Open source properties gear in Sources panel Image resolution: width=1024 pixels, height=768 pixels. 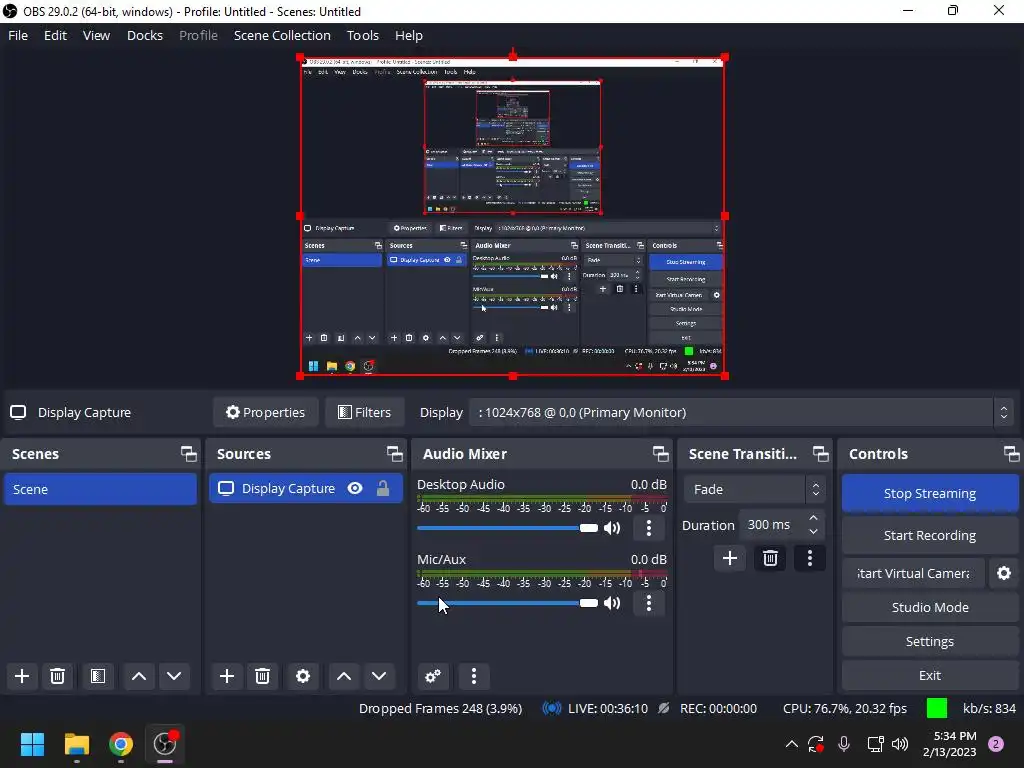(x=303, y=676)
